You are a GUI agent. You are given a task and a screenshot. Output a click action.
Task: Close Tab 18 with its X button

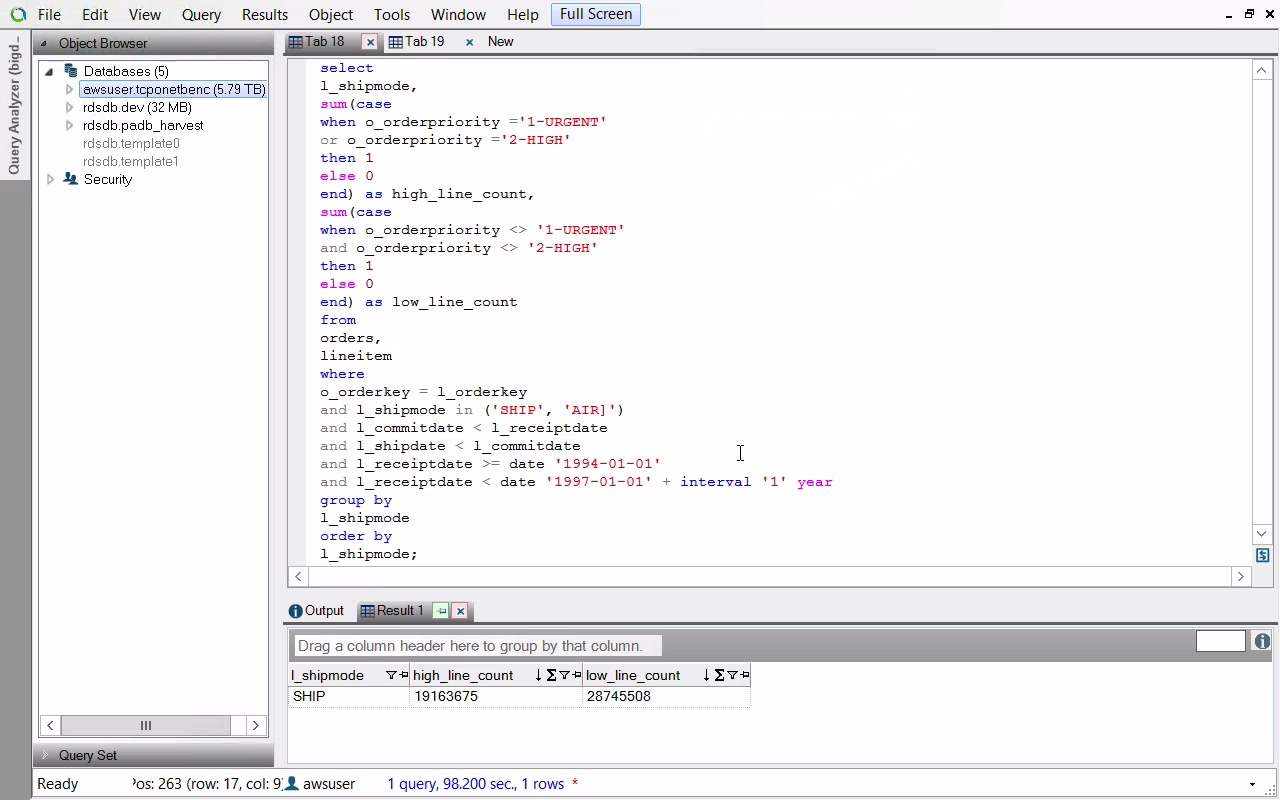coord(370,42)
